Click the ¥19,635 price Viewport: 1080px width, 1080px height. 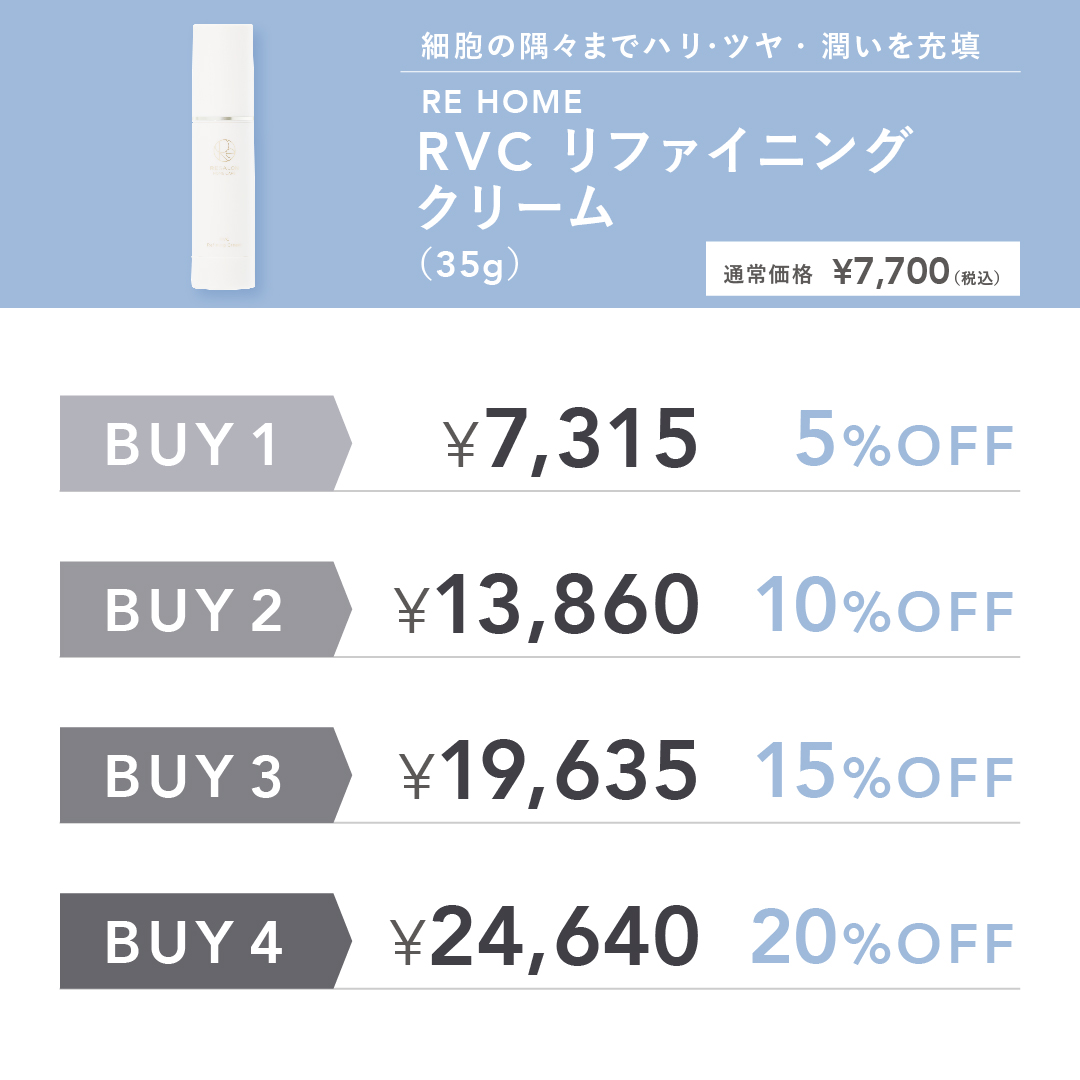pos(548,772)
